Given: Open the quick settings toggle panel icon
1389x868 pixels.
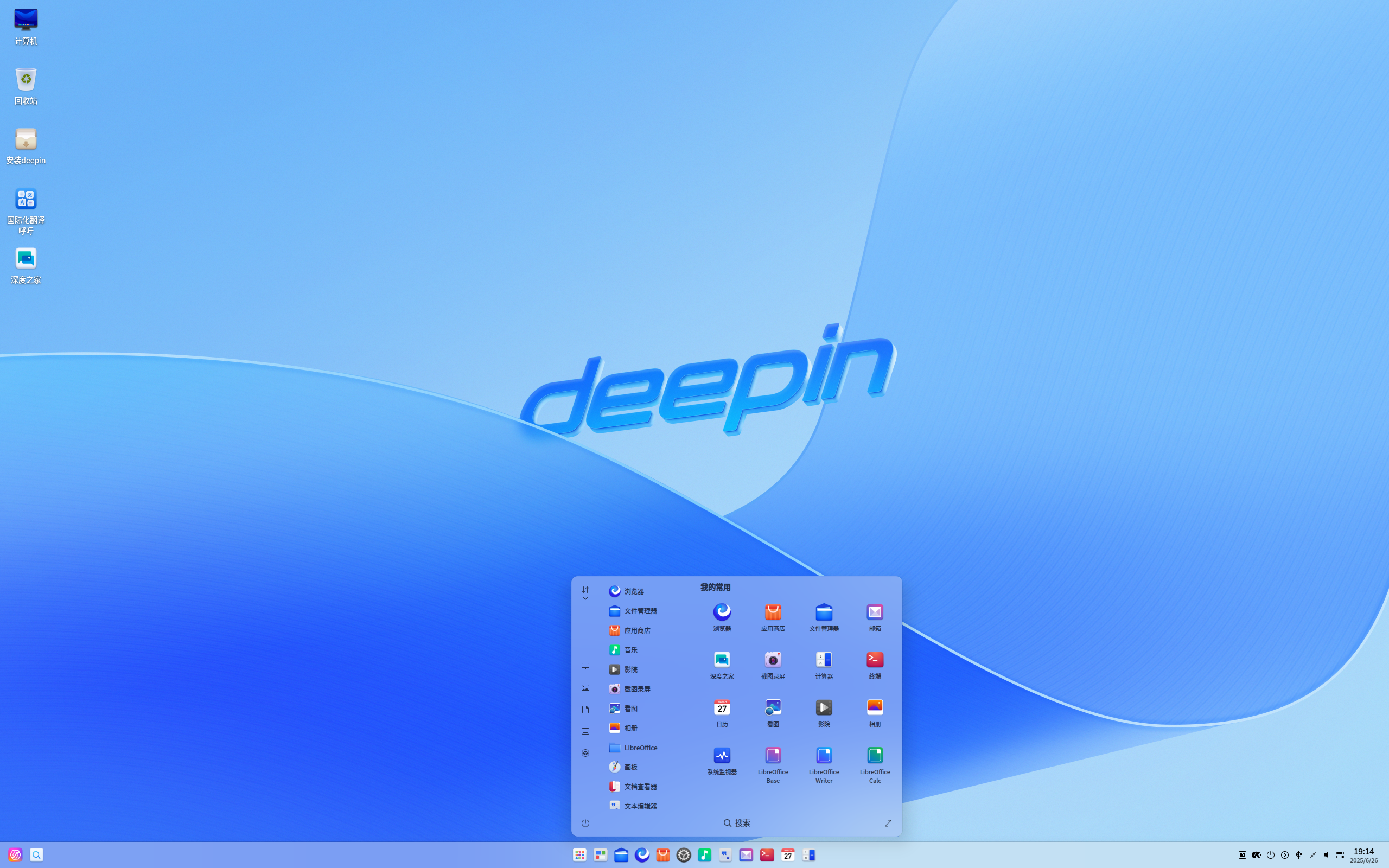Looking at the screenshot, I should [x=1340, y=855].
